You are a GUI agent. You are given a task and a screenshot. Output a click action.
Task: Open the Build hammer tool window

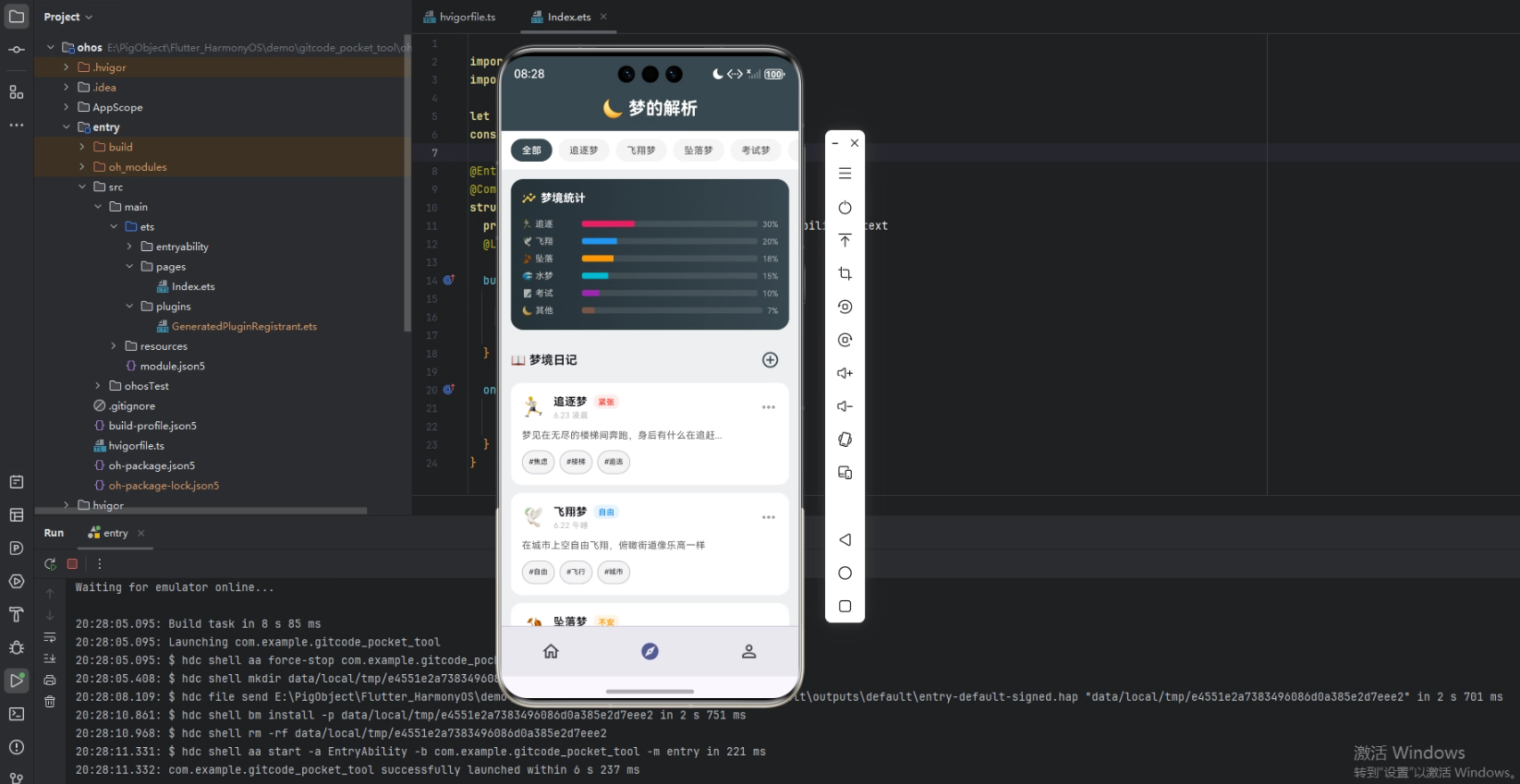click(17, 614)
